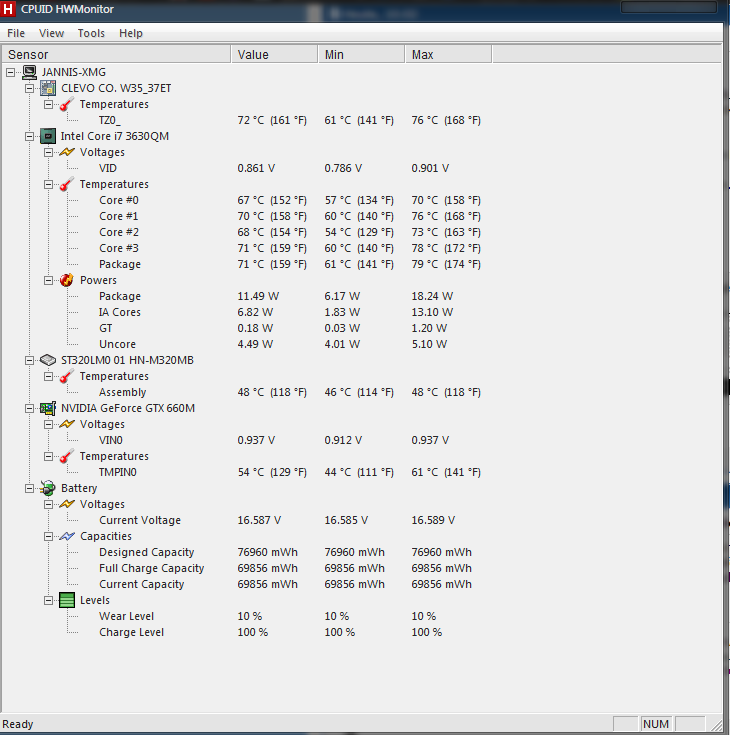The width and height of the screenshot is (730, 735).
Task: Click the lightning Voltages icon under NVIDIA GeForce
Action: pyautogui.click(x=67, y=424)
